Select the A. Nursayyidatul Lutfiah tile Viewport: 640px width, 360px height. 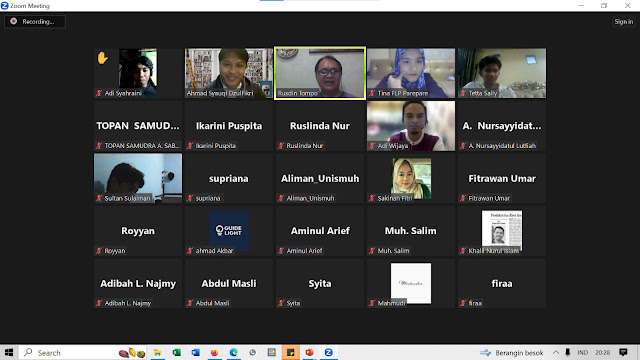pos(502,126)
